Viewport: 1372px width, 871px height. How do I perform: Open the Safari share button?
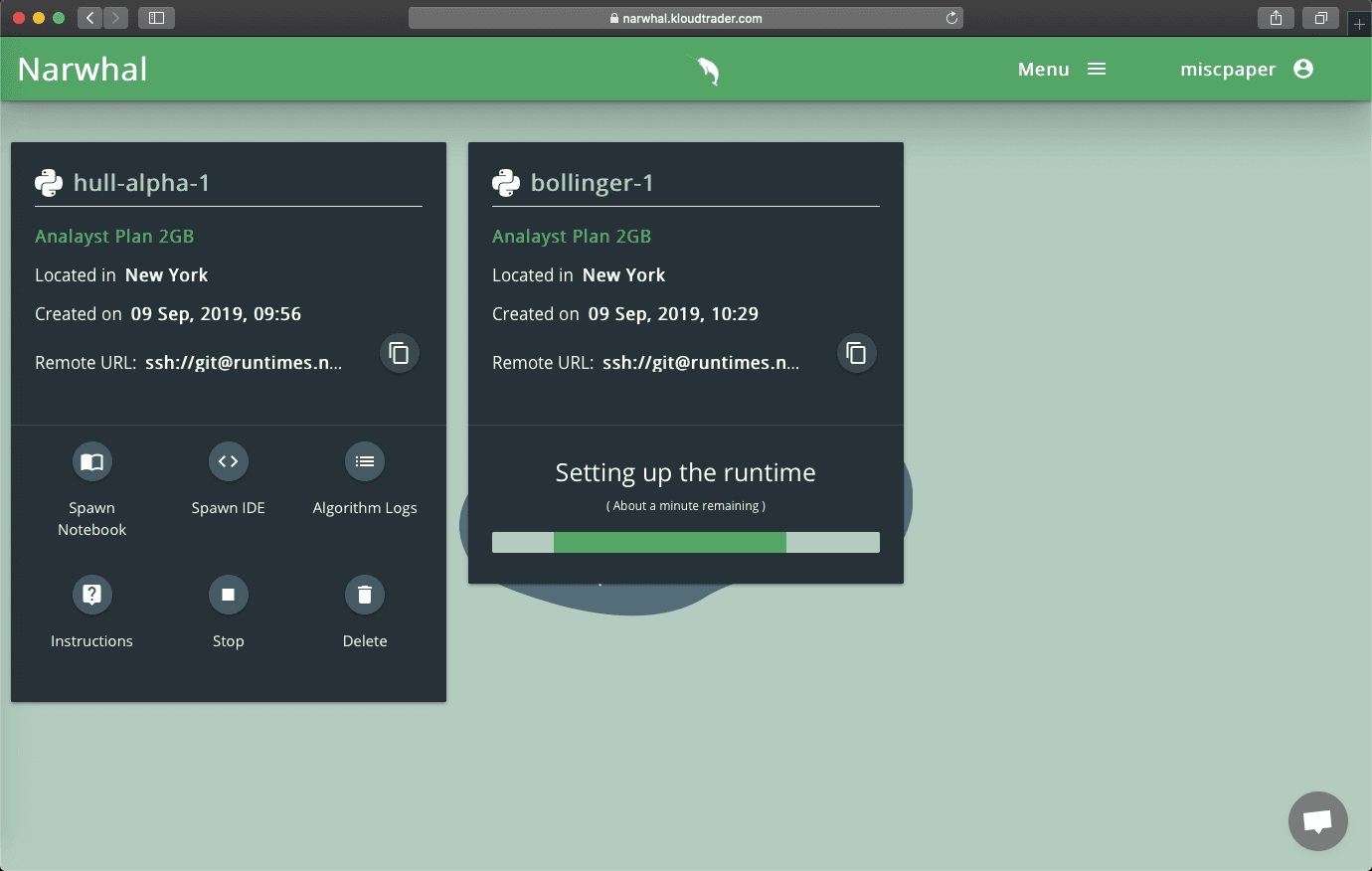1276,18
